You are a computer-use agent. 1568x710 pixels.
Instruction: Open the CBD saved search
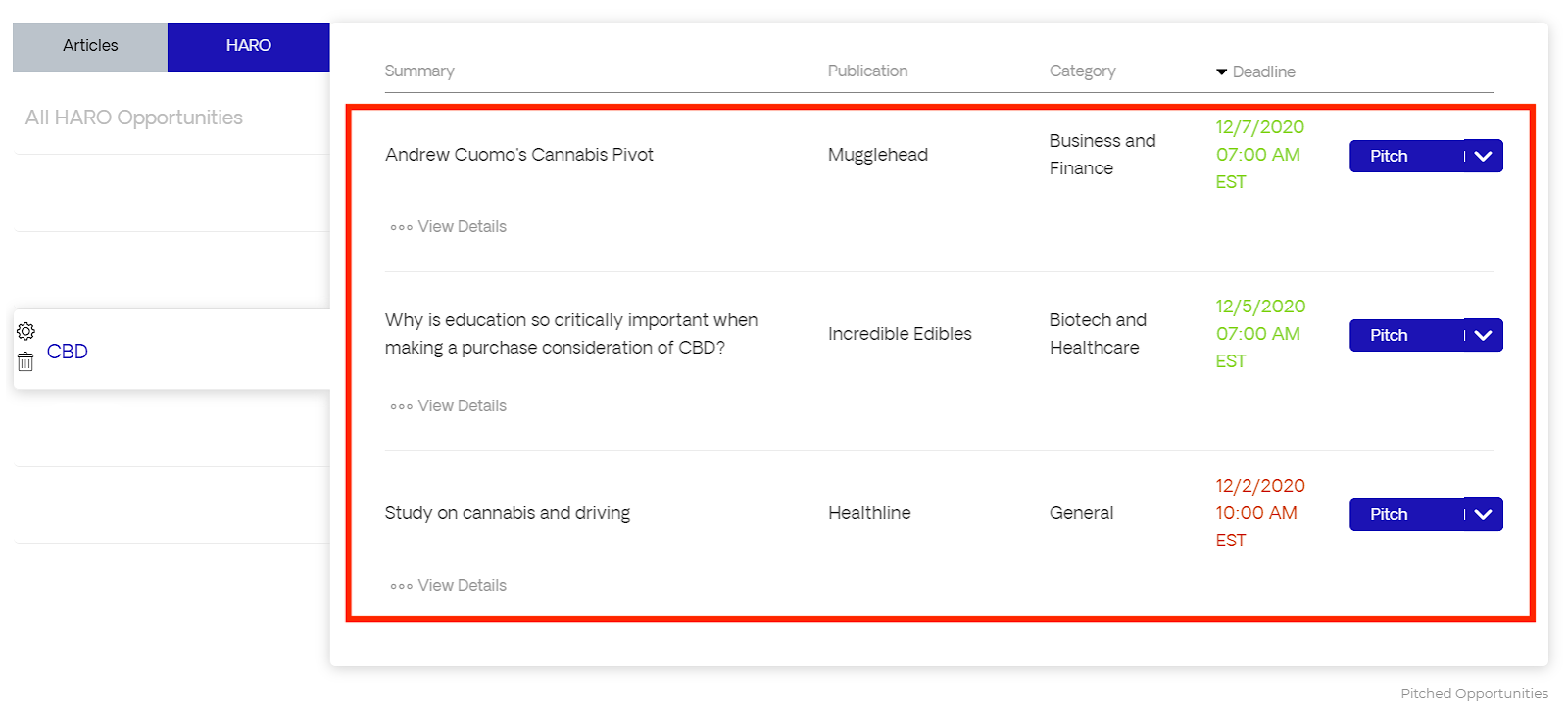point(68,352)
